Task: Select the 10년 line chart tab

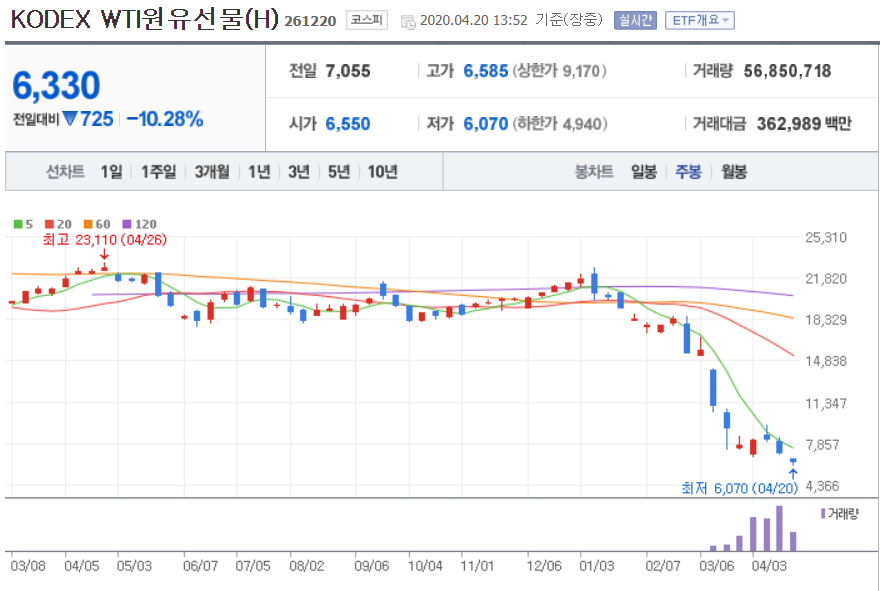Action: (x=382, y=171)
